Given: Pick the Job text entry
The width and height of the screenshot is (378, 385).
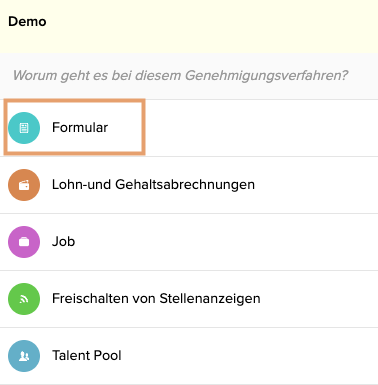Looking at the screenshot, I should [63, 242].
